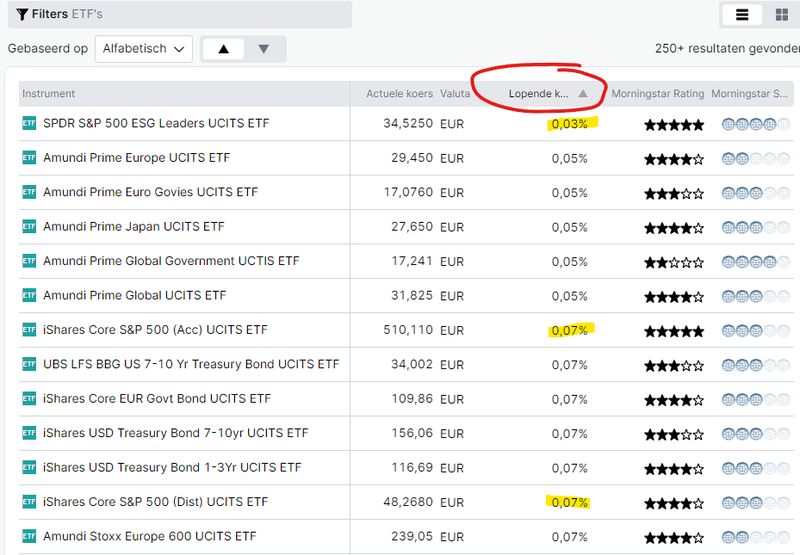800x555 pixels.
Task: Click sustainability globes for Amundi Prime Global ETF
Action: tap(749, 297)
